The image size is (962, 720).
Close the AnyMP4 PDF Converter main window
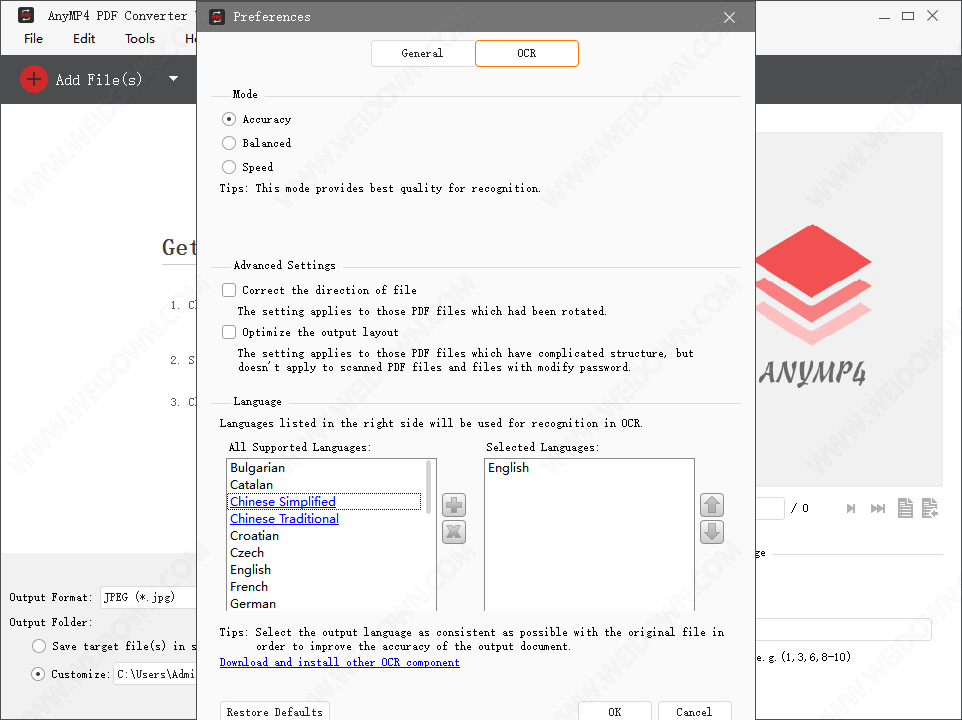coord(933,17)
